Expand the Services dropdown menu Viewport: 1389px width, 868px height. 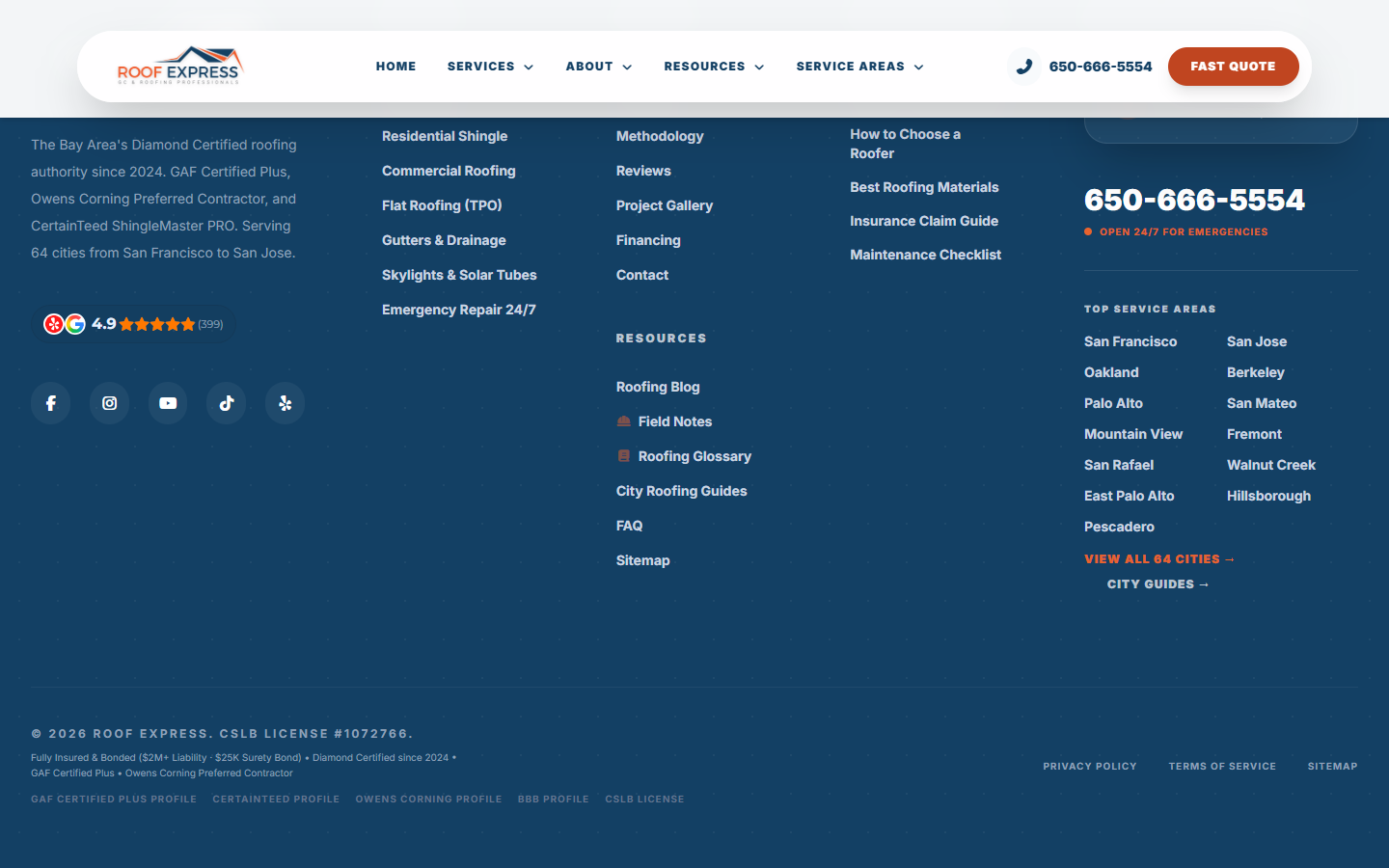(x=490, y=67)
